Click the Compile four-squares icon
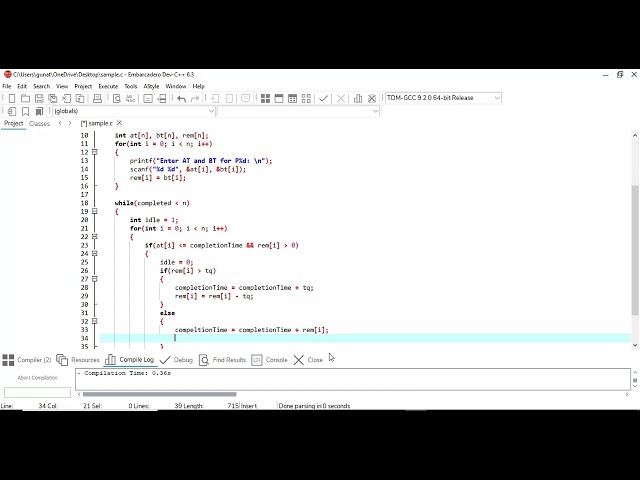The width and height of the screenshot is (640, 480). pos(265,98)
